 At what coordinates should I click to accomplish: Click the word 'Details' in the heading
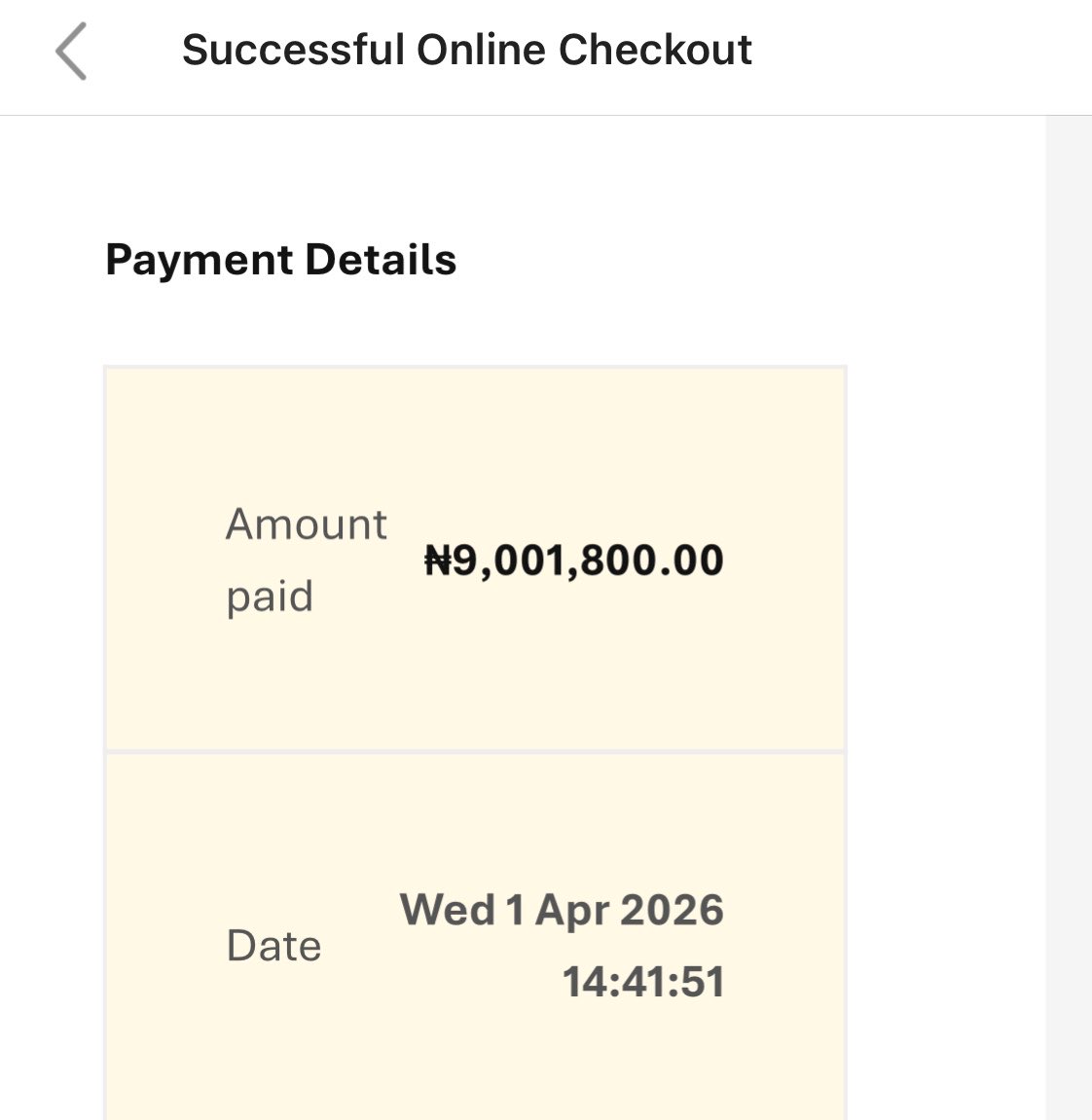[381, 260]
